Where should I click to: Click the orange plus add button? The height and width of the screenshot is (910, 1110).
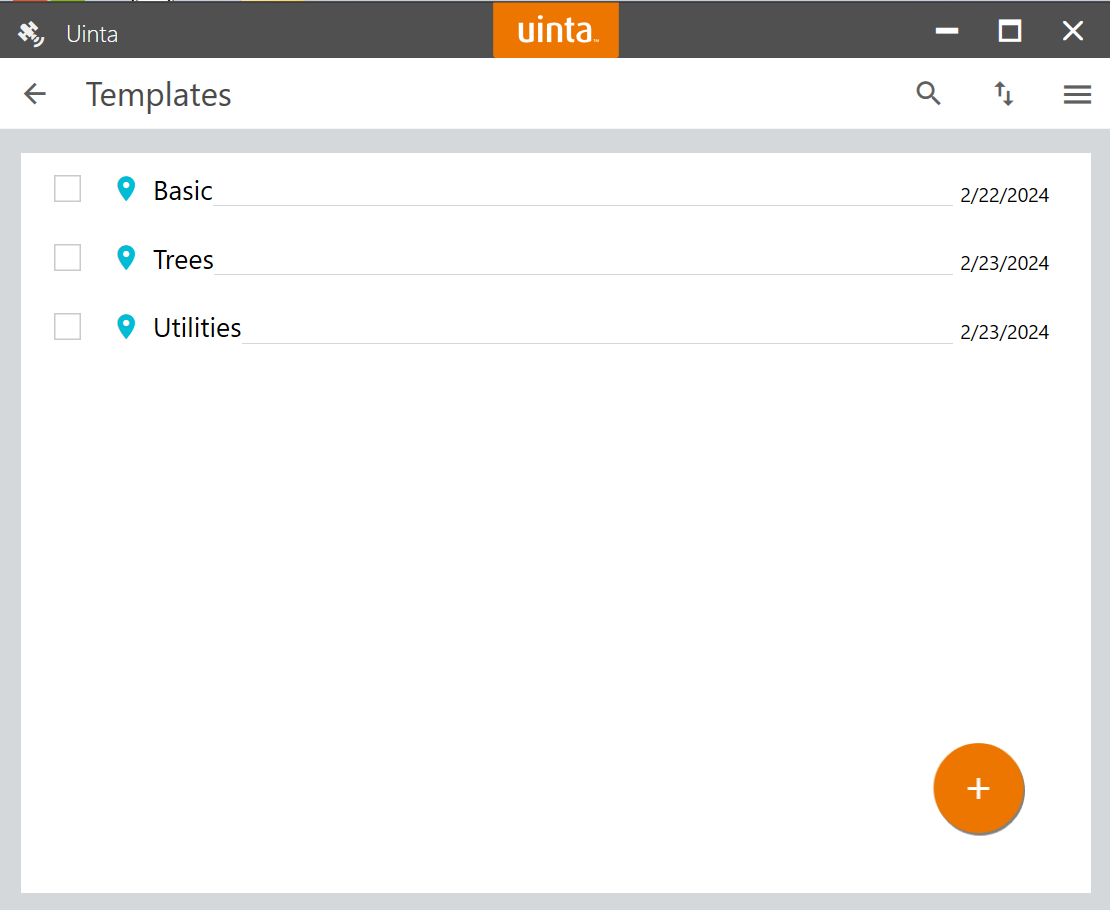click(978, 789)
